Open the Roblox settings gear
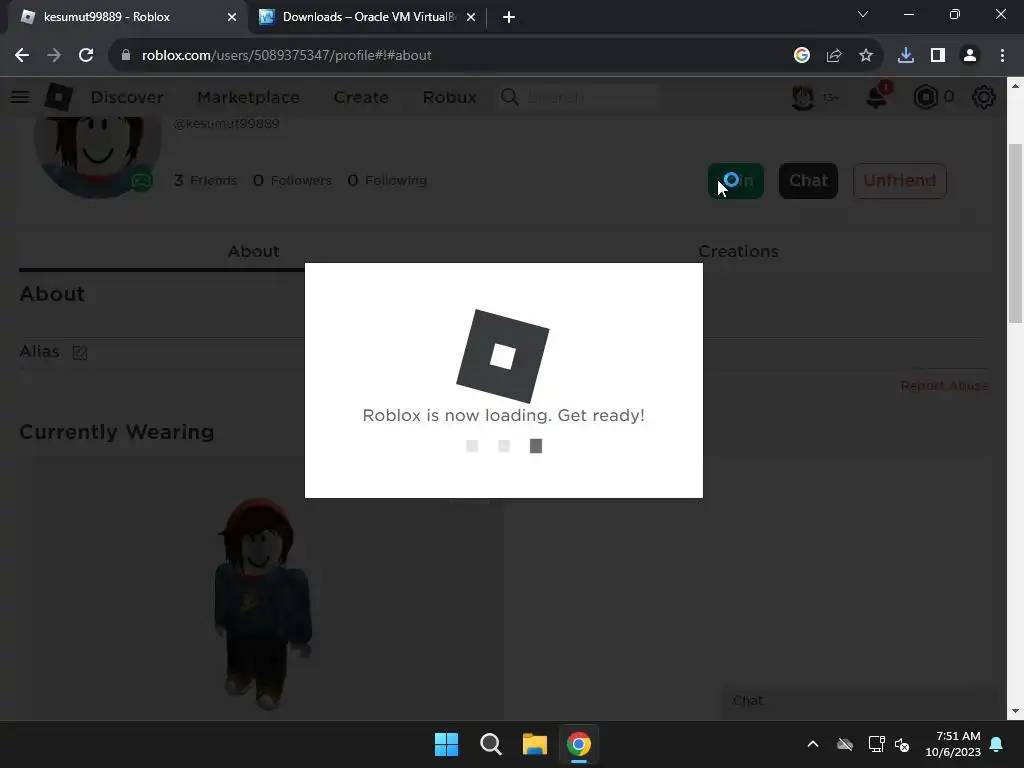 [984, 97]
